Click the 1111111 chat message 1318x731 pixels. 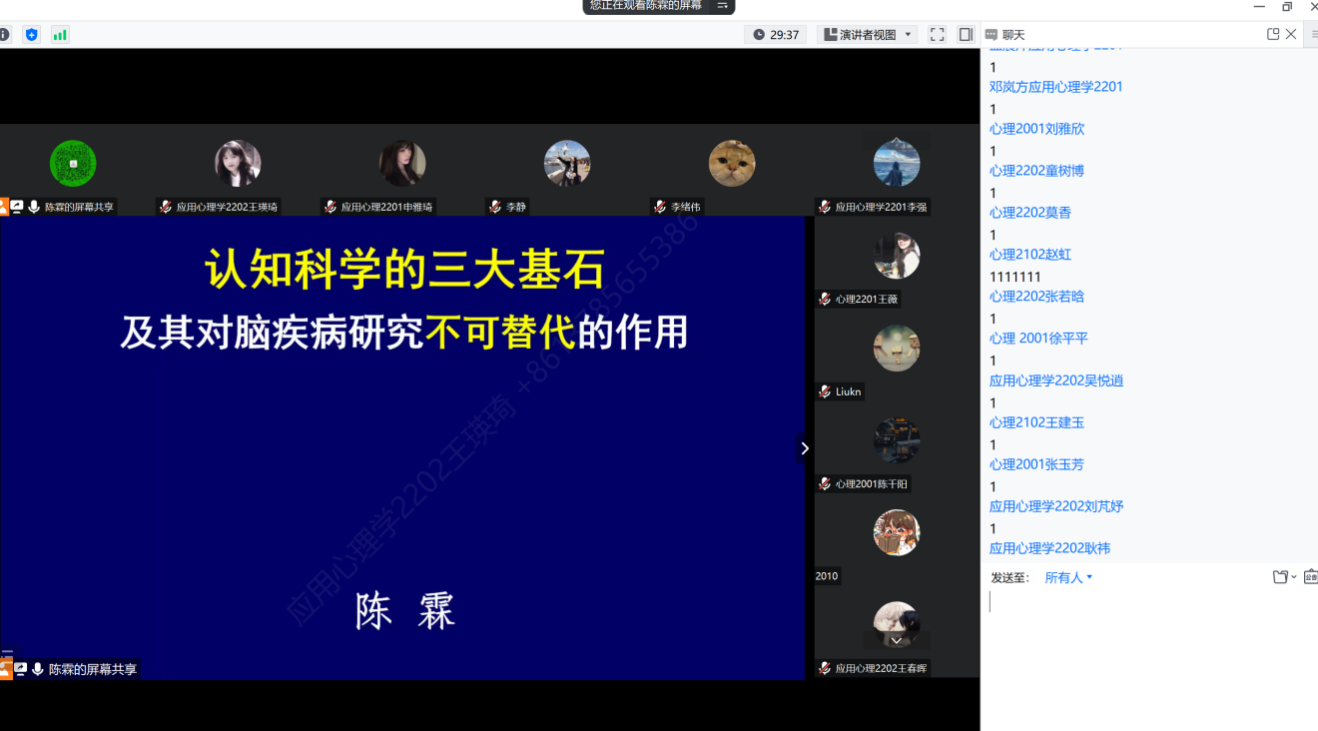(1015, 277)
